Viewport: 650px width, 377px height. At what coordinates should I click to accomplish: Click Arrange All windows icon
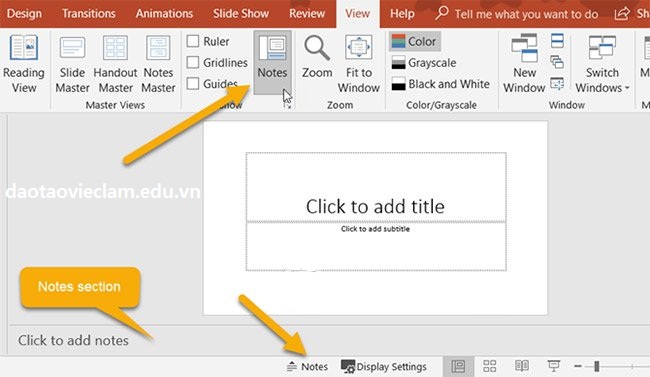click(557, 41)
